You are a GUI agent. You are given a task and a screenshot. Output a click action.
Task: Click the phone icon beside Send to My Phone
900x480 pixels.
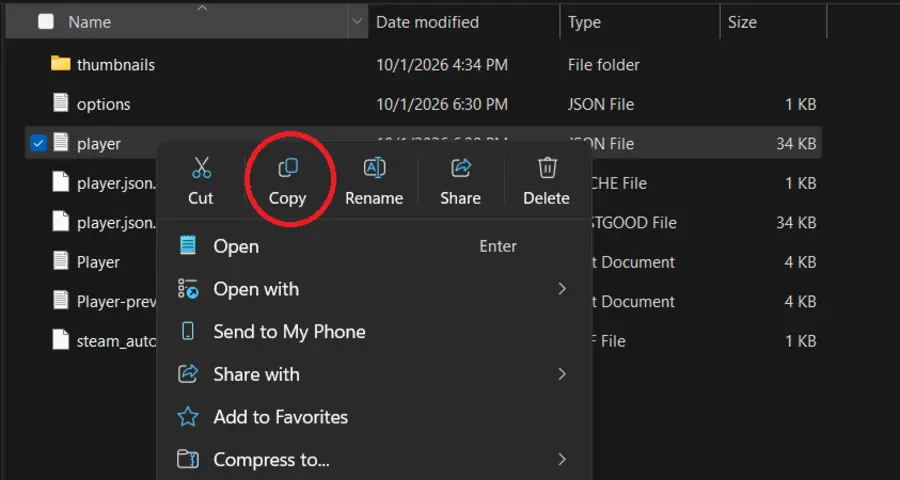click(x=188, y=331)
